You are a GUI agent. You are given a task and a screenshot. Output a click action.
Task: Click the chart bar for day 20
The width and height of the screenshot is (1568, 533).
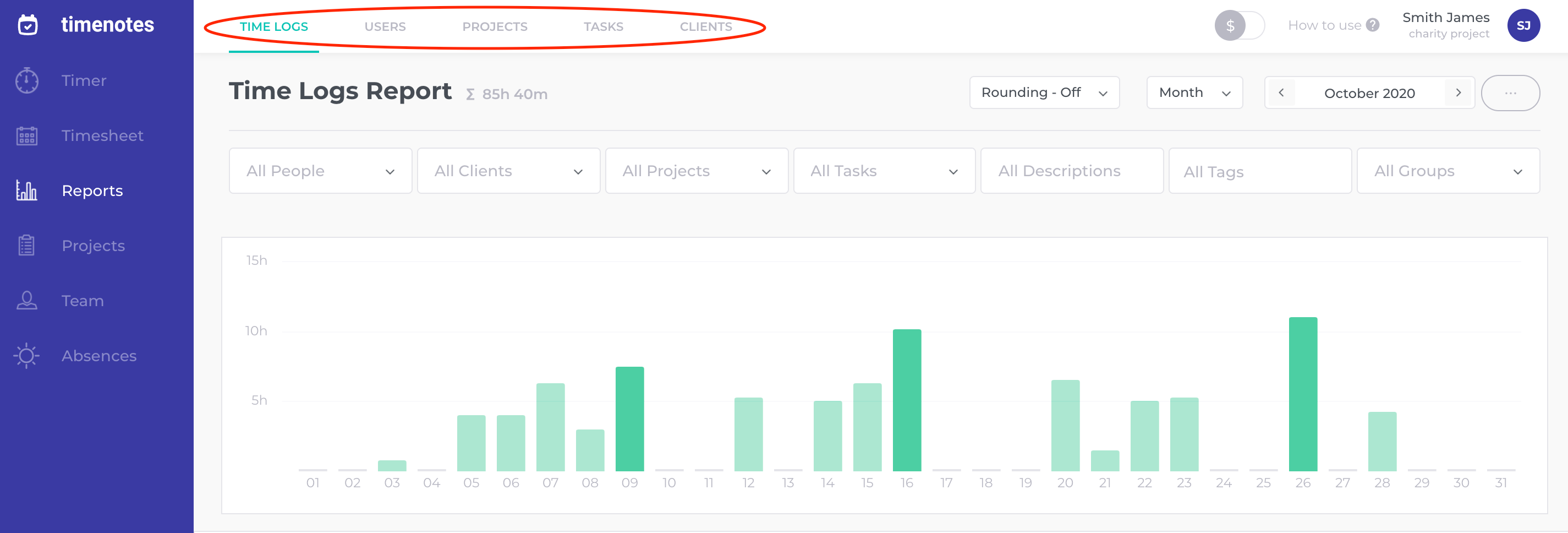pos(1065,426)
